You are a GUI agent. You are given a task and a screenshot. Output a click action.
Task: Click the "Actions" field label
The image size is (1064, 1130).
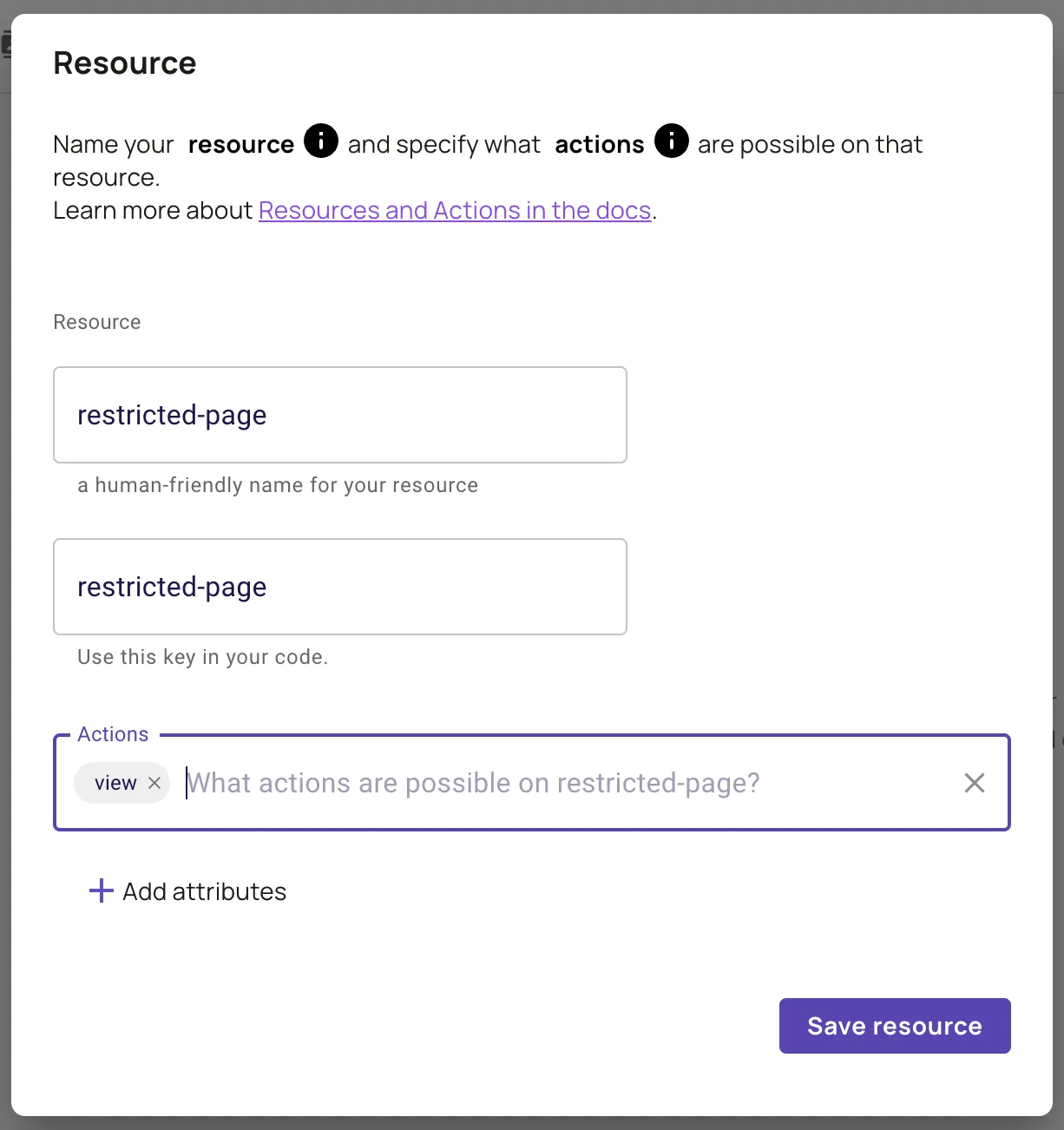113,734
